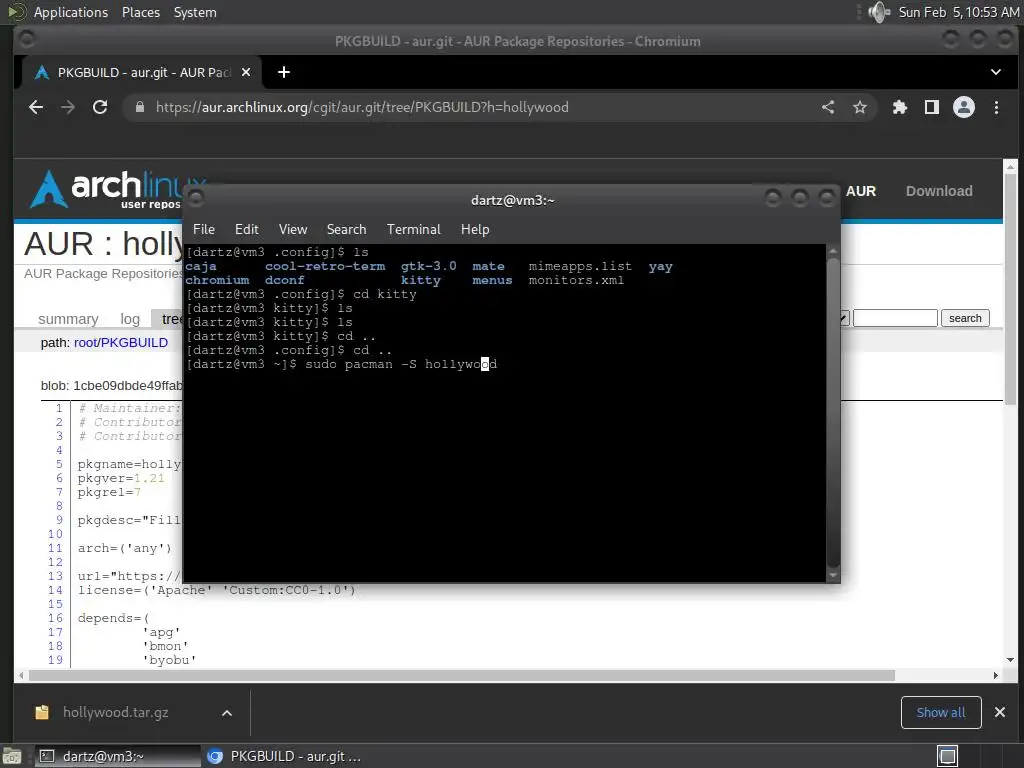1024x768 pixels.
Task: Click the Chromium window menu button
Action: pyautogui.click(x=27, y=40)
